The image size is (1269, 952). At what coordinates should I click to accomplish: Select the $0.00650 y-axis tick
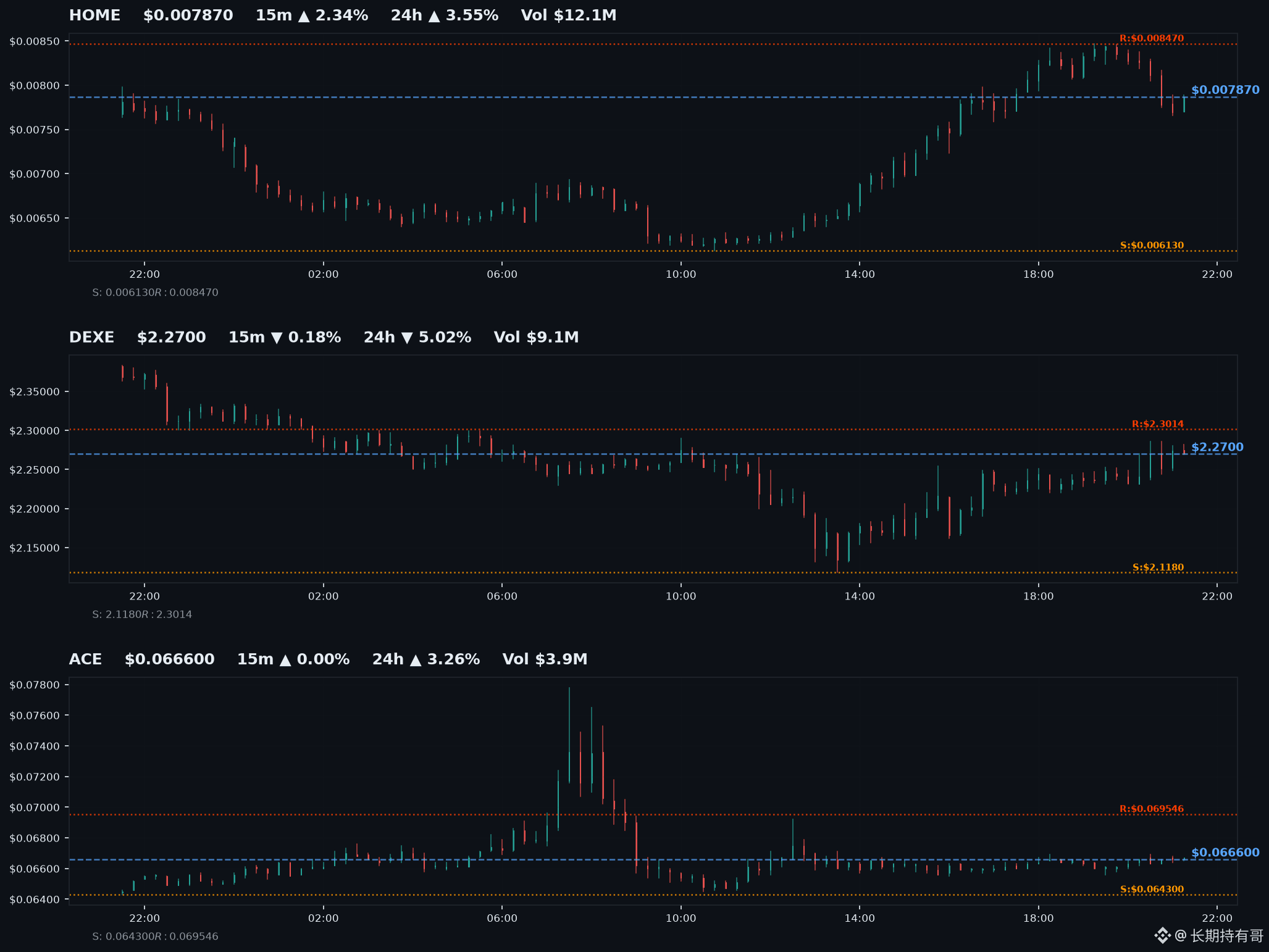[35, 219]
